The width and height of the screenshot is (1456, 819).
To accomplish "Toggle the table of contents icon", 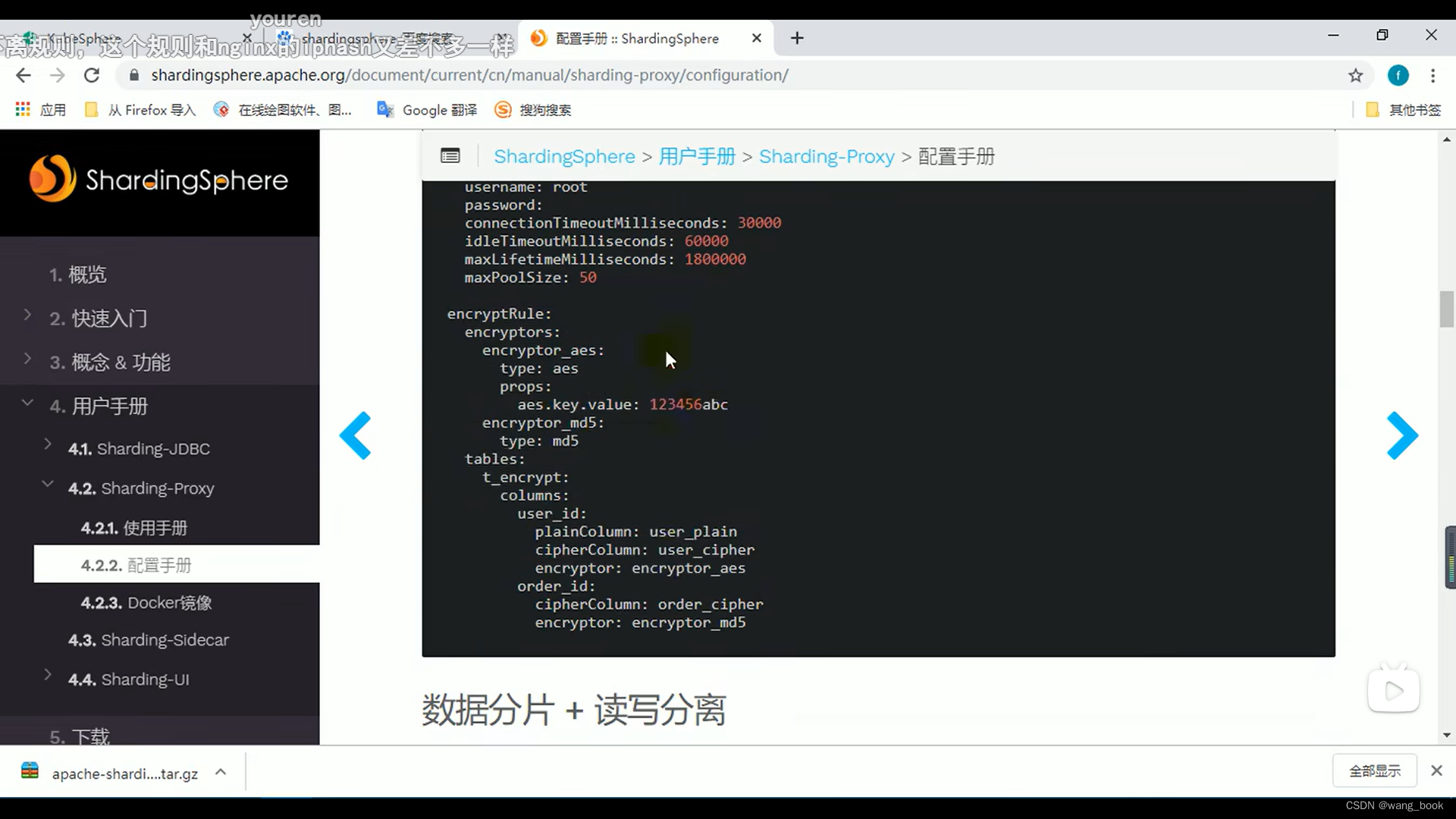I will (x=450, y=156).
